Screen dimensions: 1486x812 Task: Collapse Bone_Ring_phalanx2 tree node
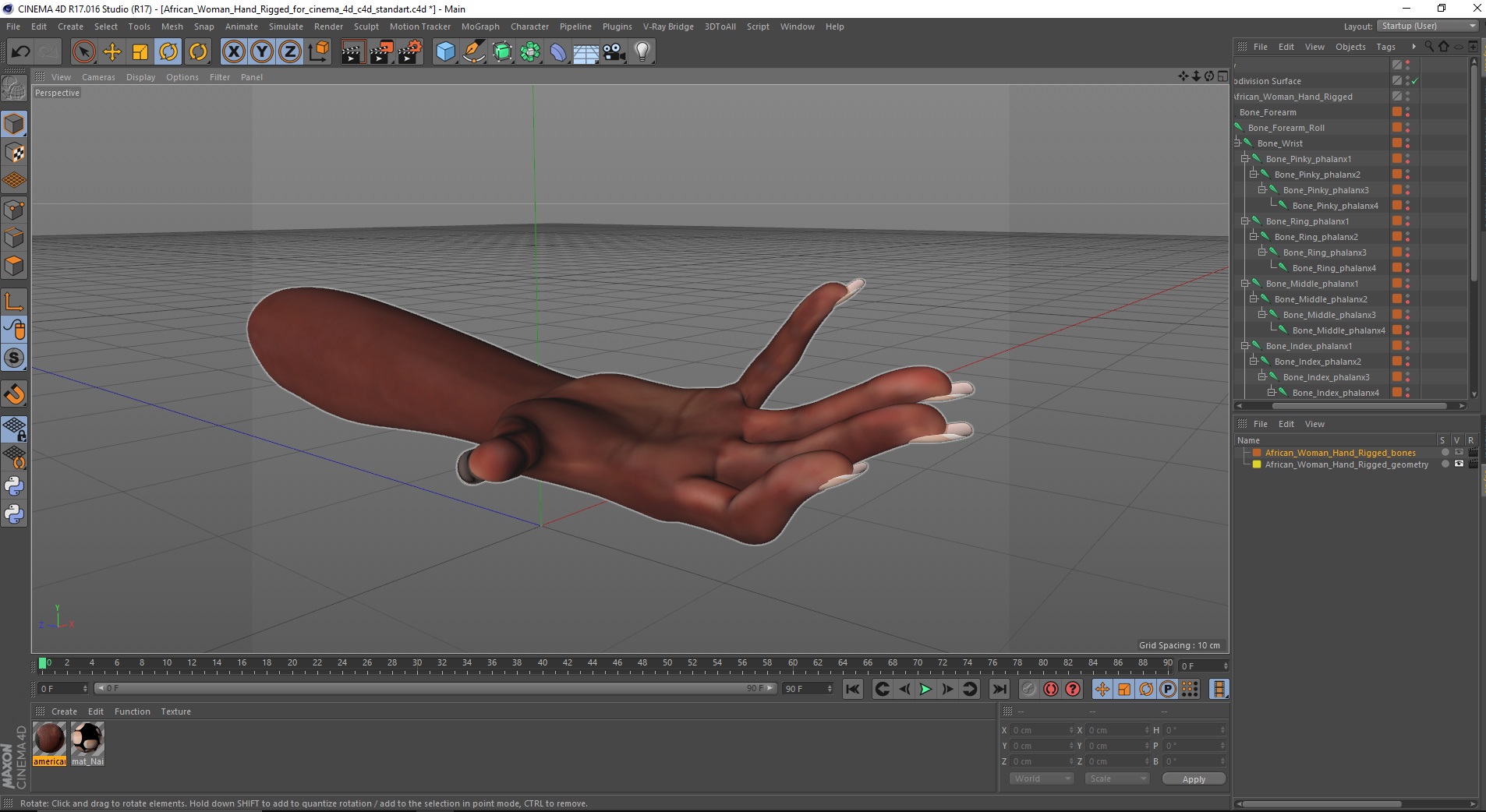1254,237
